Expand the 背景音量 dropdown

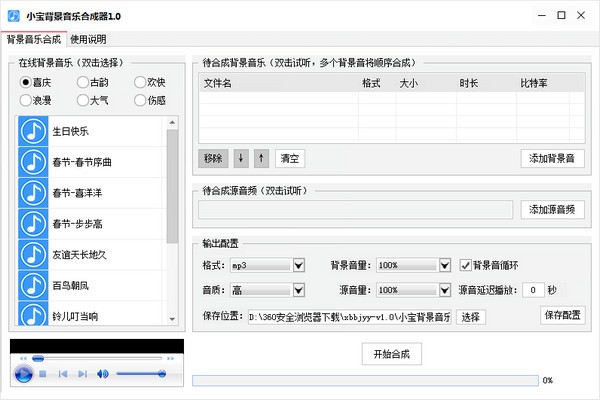pos(441,265)
